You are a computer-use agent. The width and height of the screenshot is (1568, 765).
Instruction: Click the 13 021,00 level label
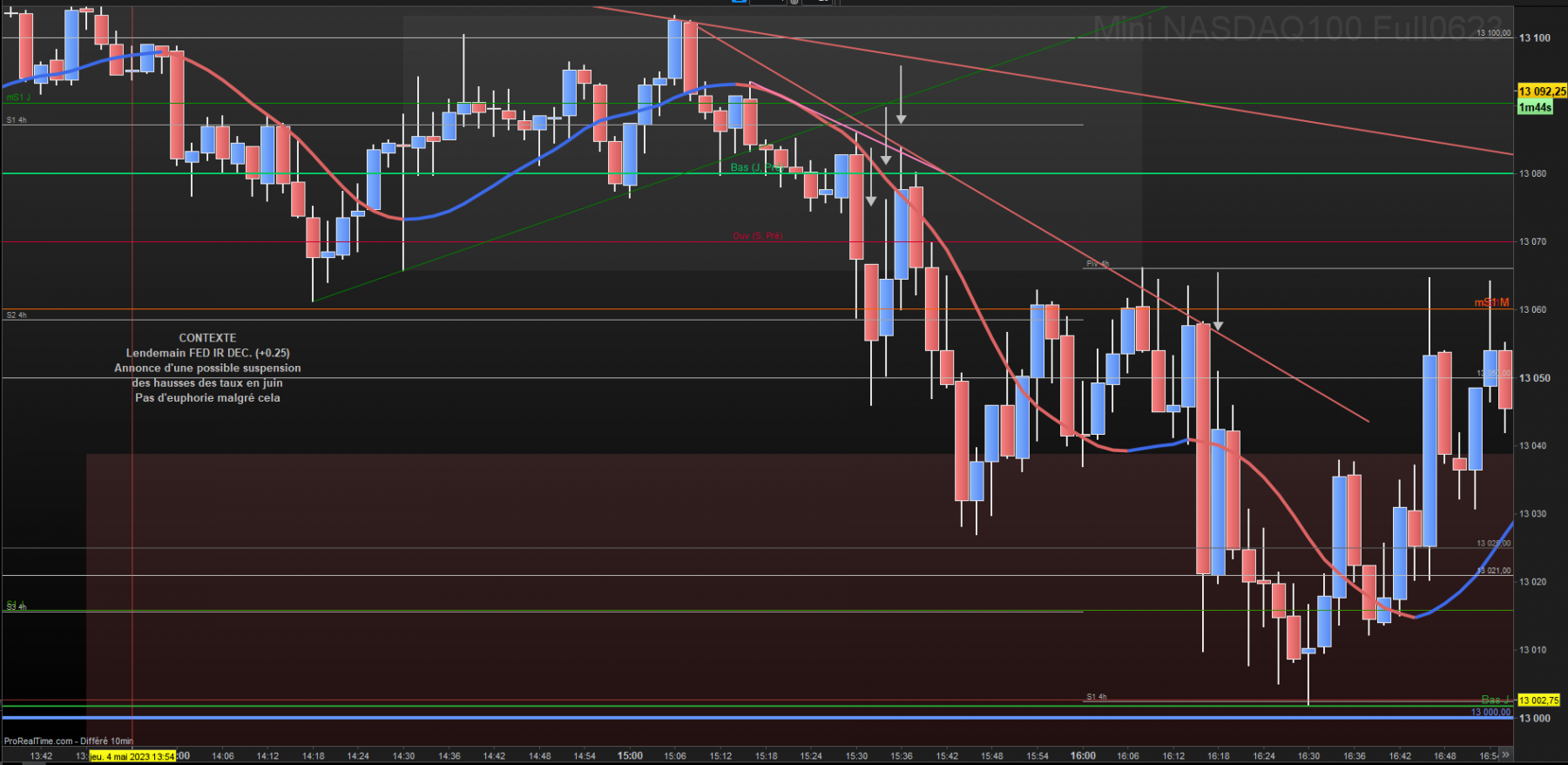(x=1493, y=571)
